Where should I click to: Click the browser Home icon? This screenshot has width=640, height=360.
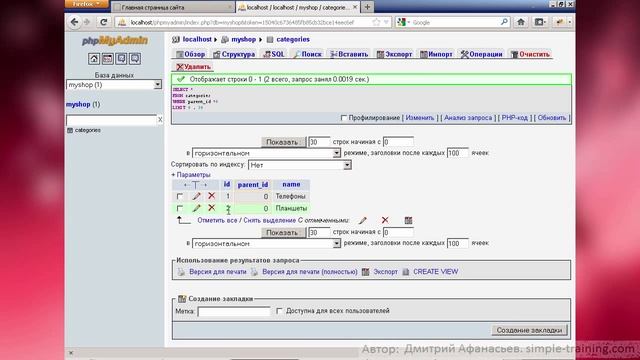521,22
